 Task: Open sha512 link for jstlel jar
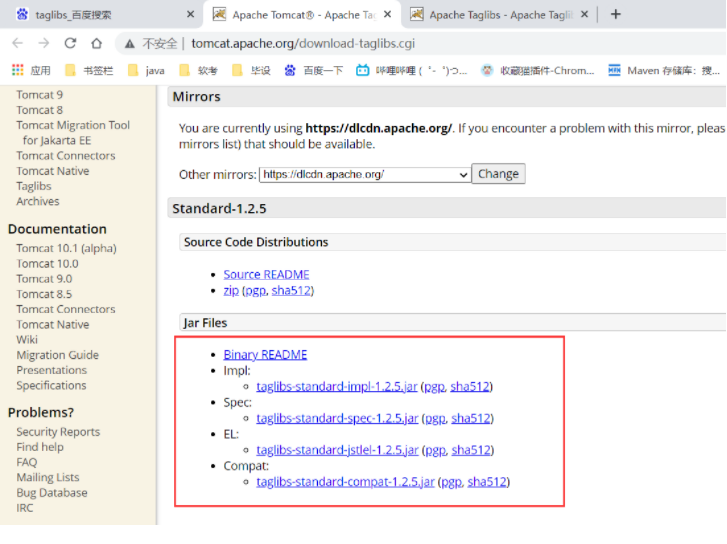point(471,450)
